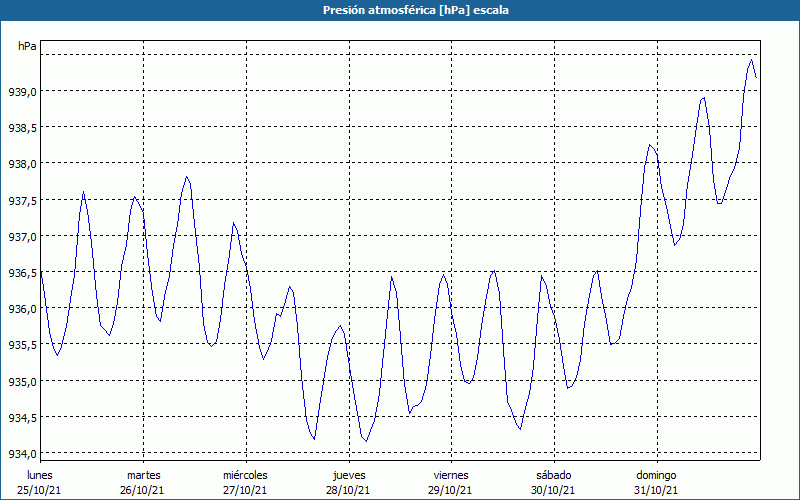Click the 'martes' day label
This screenshot has width=800, height=500.
(x=143, y=475)
